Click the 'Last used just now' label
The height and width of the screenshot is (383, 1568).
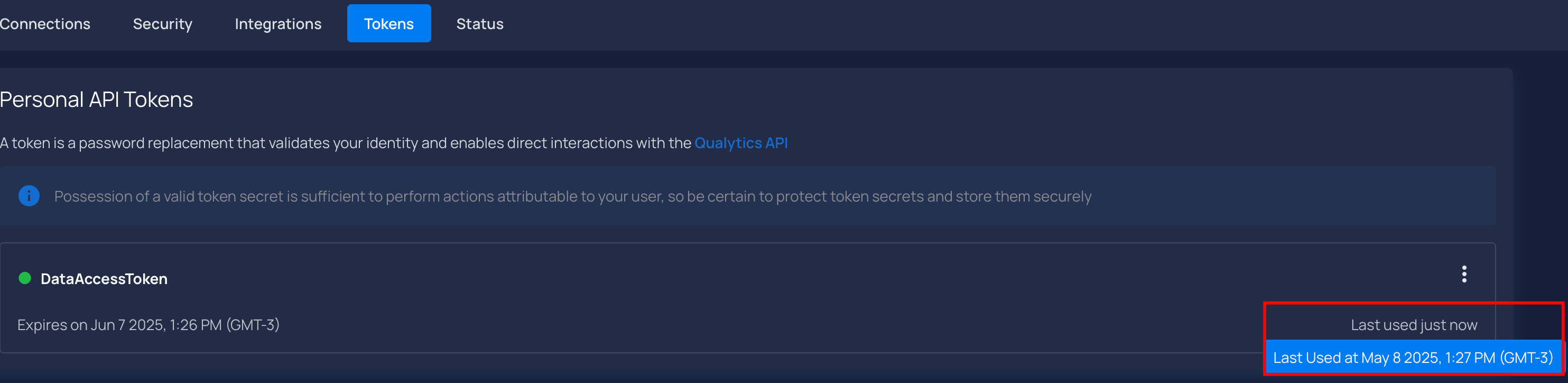1413,325
